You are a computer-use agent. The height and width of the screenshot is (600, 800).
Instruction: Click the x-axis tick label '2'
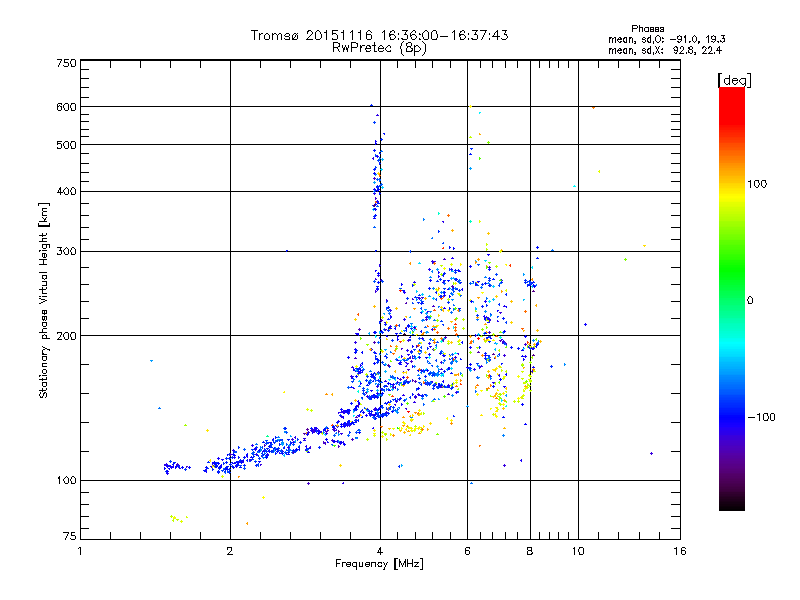click(x=230, y=551)
